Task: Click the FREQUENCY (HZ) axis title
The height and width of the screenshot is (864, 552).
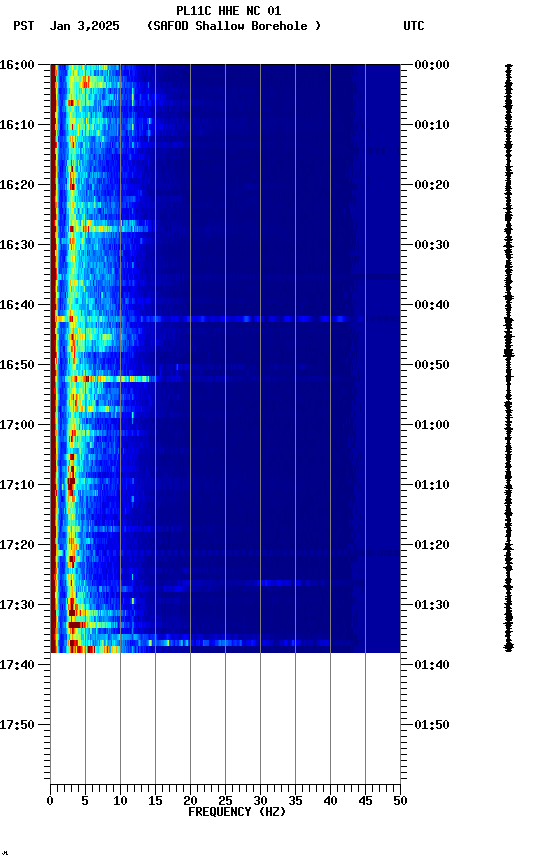Action: tap(237, 812)
